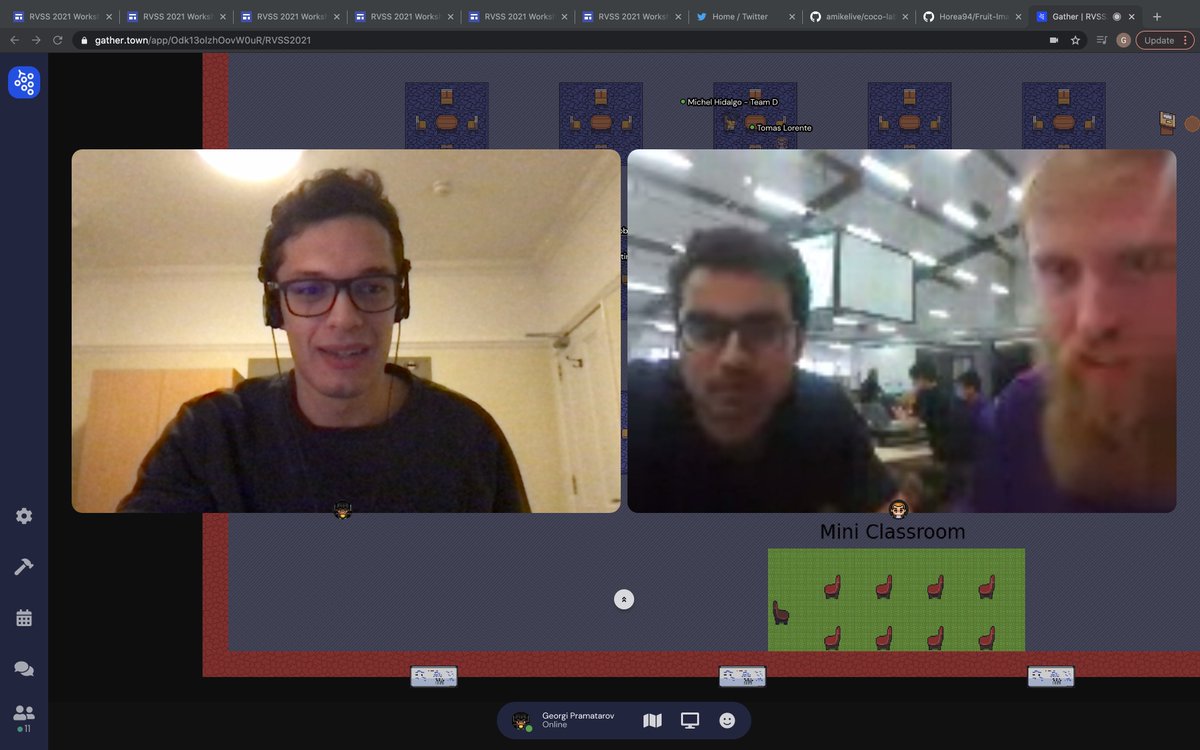1200x750 pixels.
Task: Close the Horea94/Fruit-Ima tab
Action: [x=1020, y=17]
